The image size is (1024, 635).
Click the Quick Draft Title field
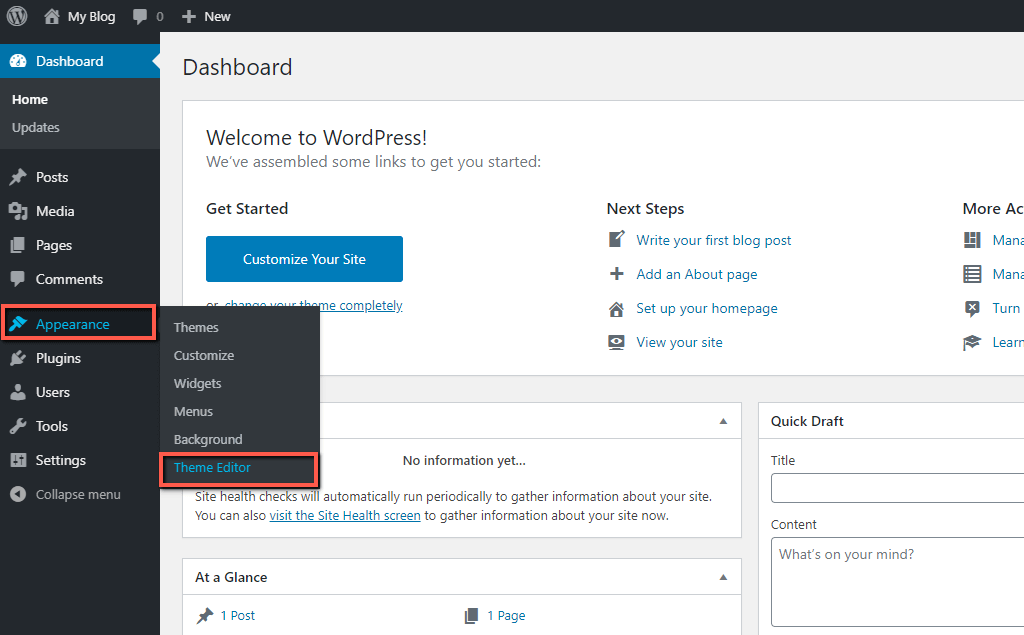point(897,488)
